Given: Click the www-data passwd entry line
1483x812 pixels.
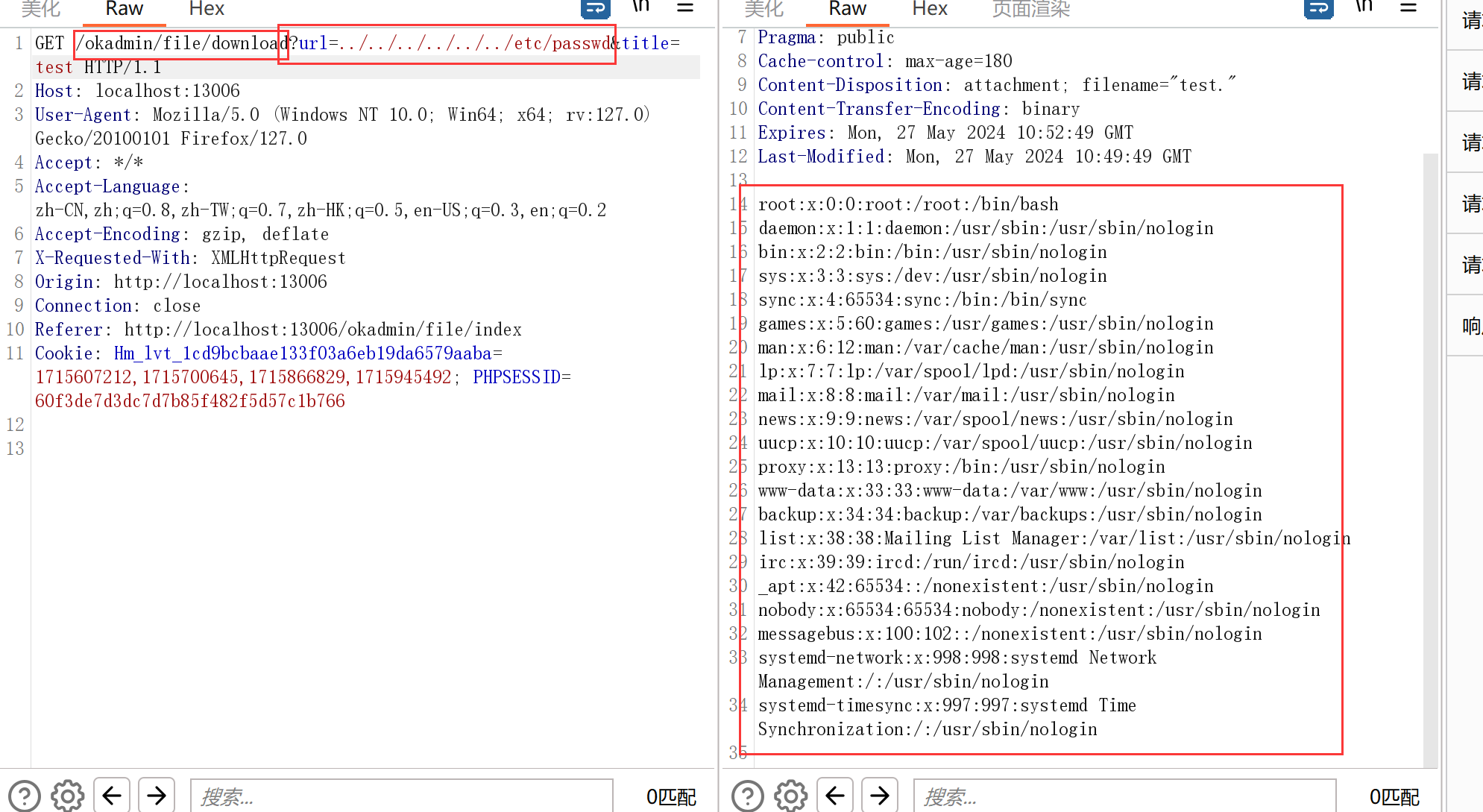Looking at the screenshot, I should 1010,491.
